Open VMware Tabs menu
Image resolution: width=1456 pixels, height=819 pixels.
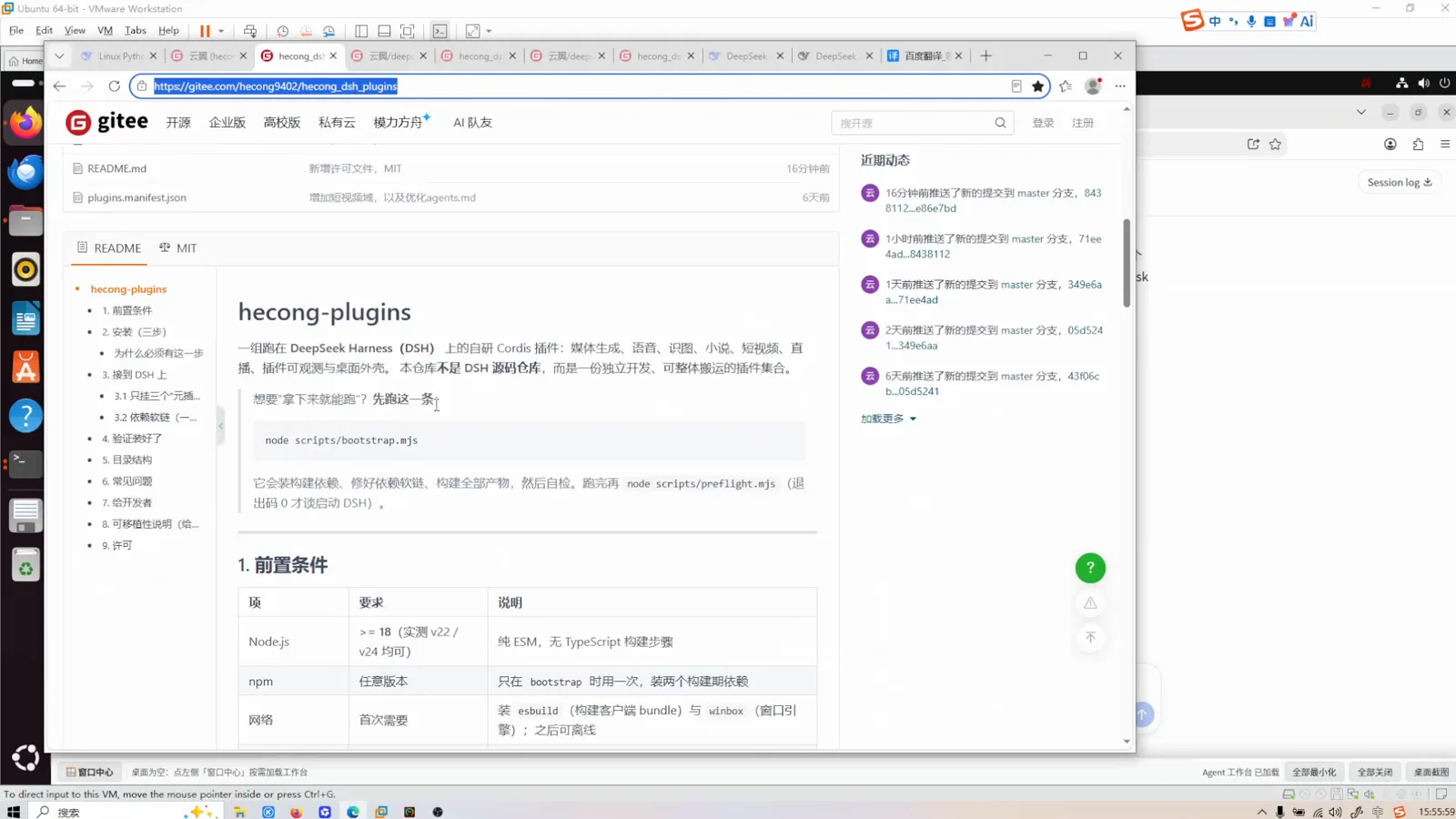click(136, 30)
